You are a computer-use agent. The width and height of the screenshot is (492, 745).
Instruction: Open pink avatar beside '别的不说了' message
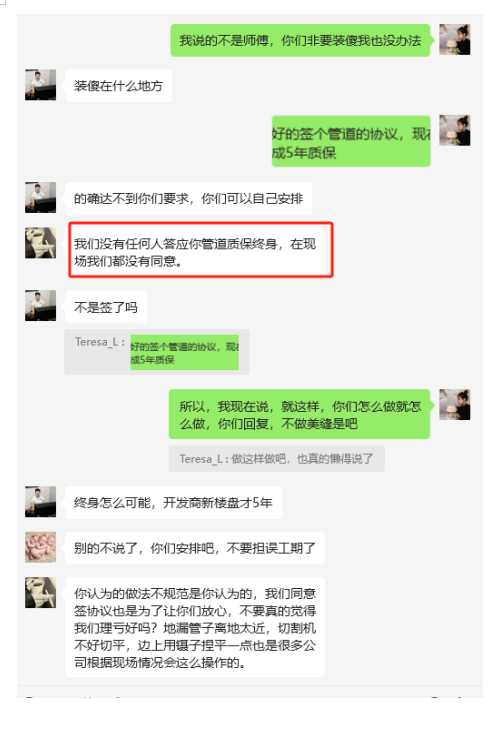[40, 547]
